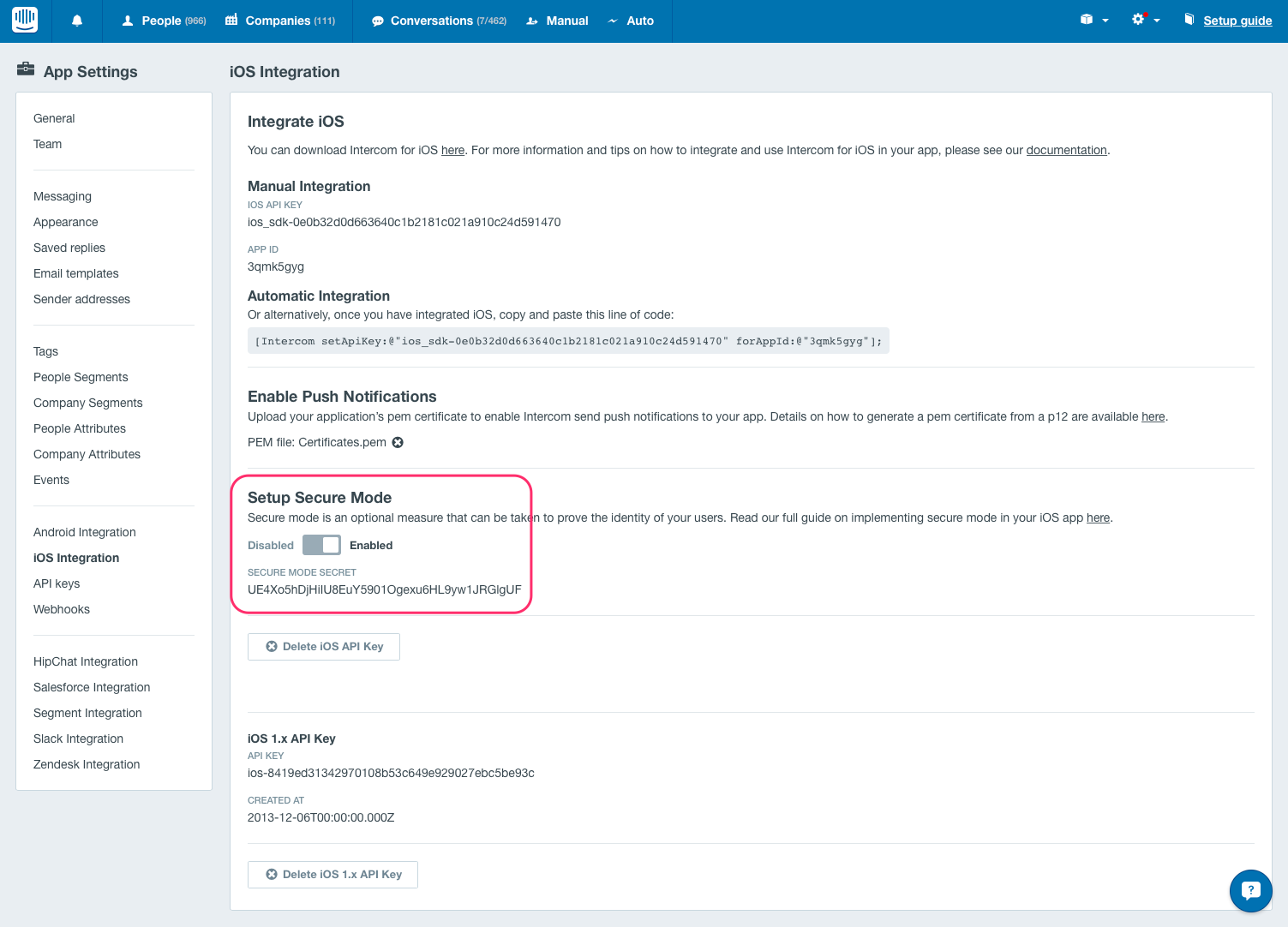
Task: Open Webhooks settings
Action: (62, 609)
